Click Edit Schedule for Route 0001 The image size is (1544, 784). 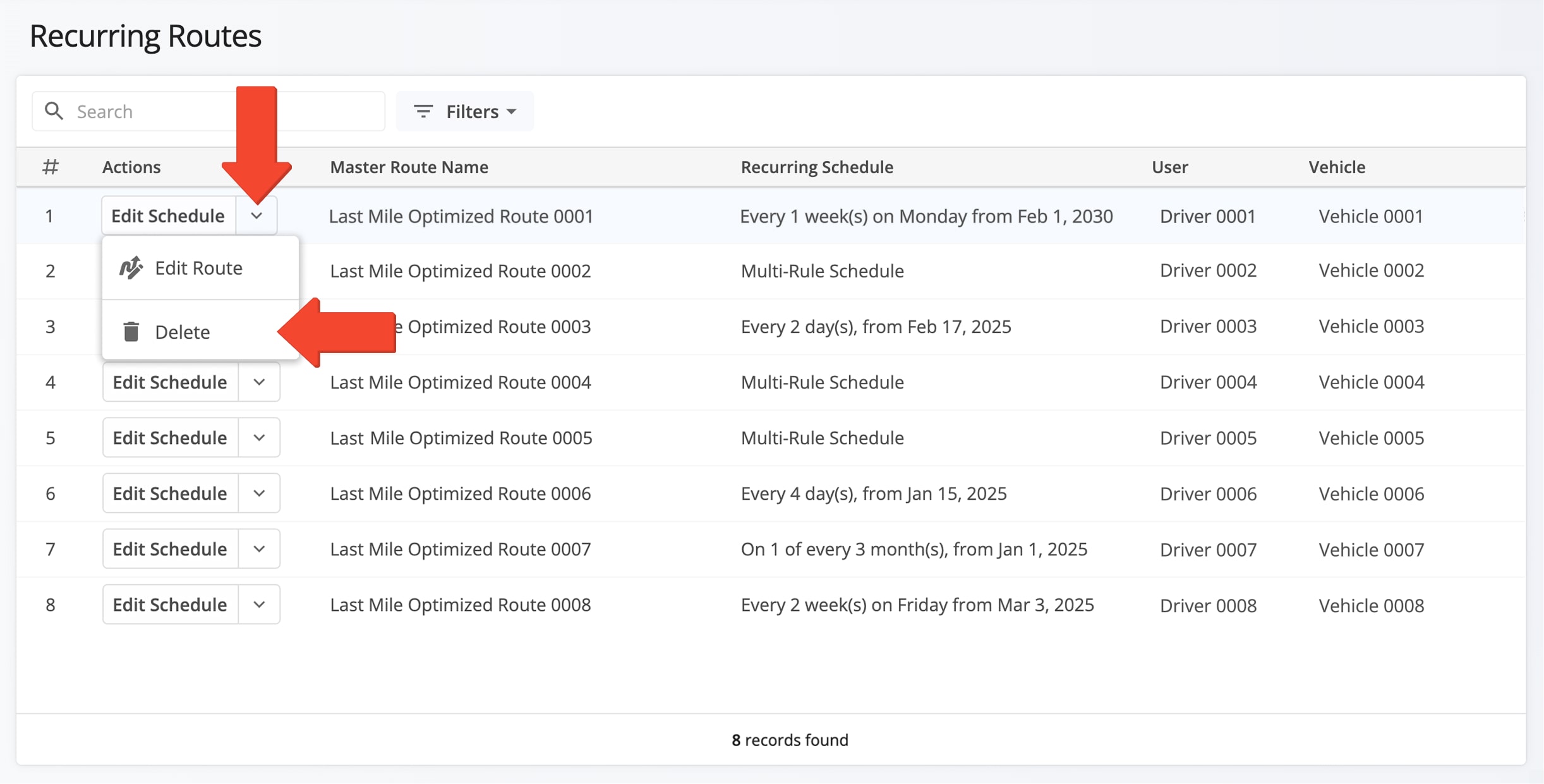coord(169,216)
